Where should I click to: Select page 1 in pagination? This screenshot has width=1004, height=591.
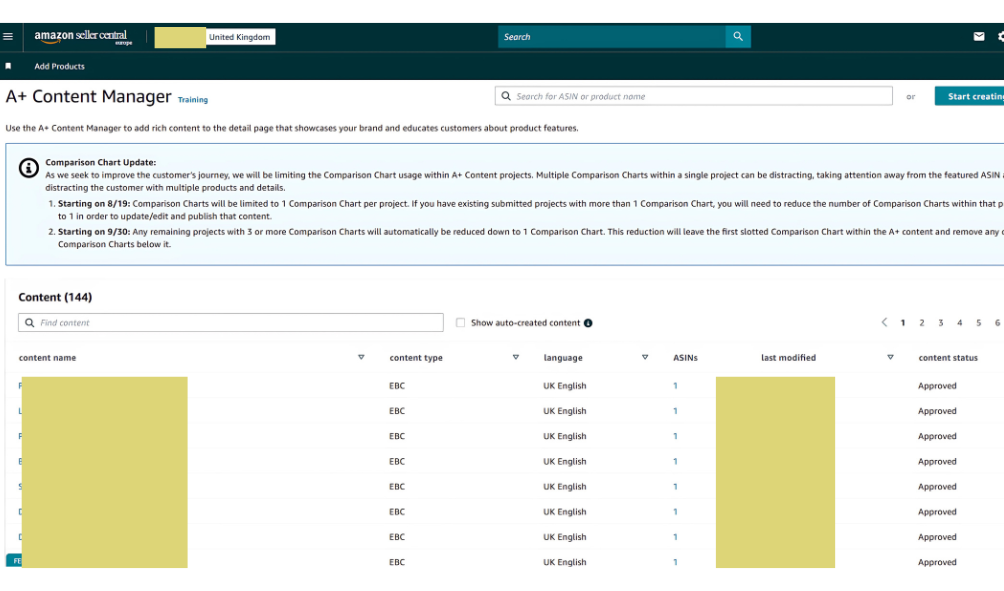tap(903, 323)
